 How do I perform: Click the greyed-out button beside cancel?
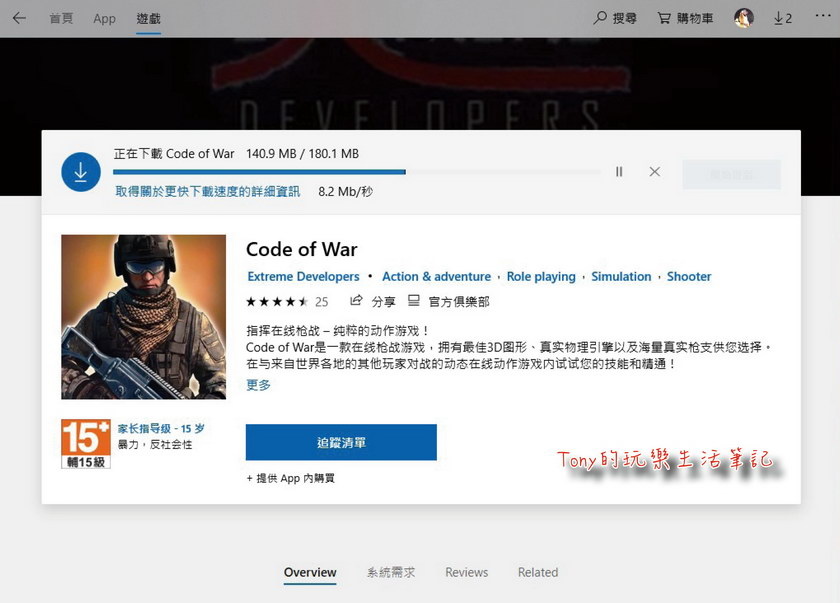point(731,175)
